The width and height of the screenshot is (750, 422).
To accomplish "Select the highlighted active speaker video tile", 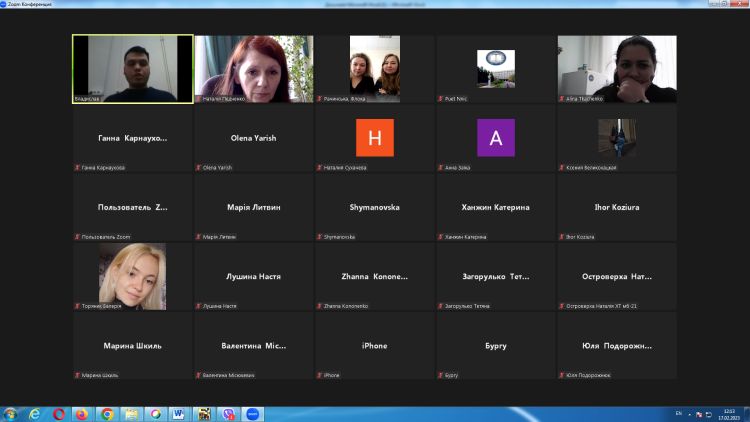I will (132, 69).
